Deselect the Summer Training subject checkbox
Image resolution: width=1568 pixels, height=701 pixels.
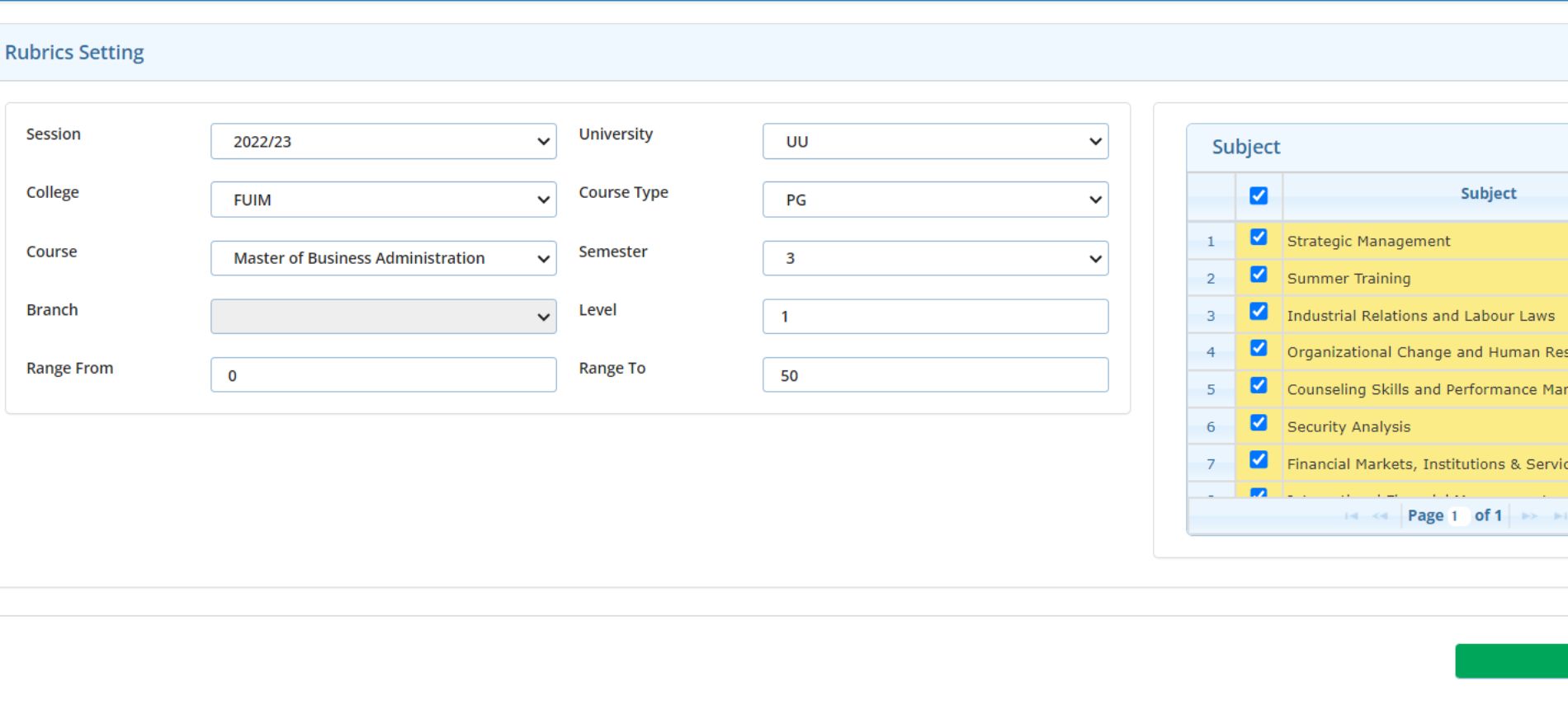pyautogui.click(x=1259, y=275)
